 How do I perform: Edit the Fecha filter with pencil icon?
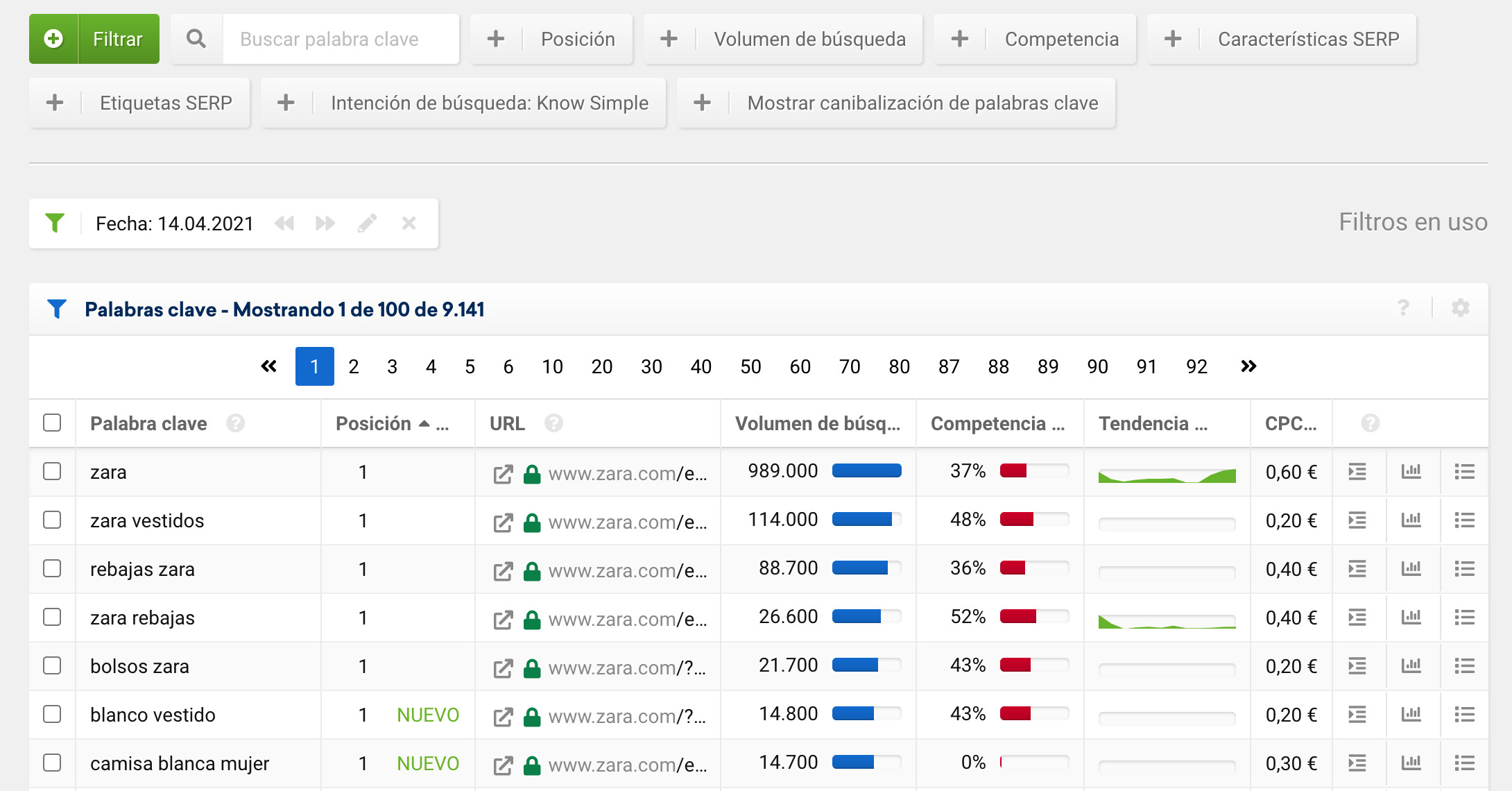368,223
